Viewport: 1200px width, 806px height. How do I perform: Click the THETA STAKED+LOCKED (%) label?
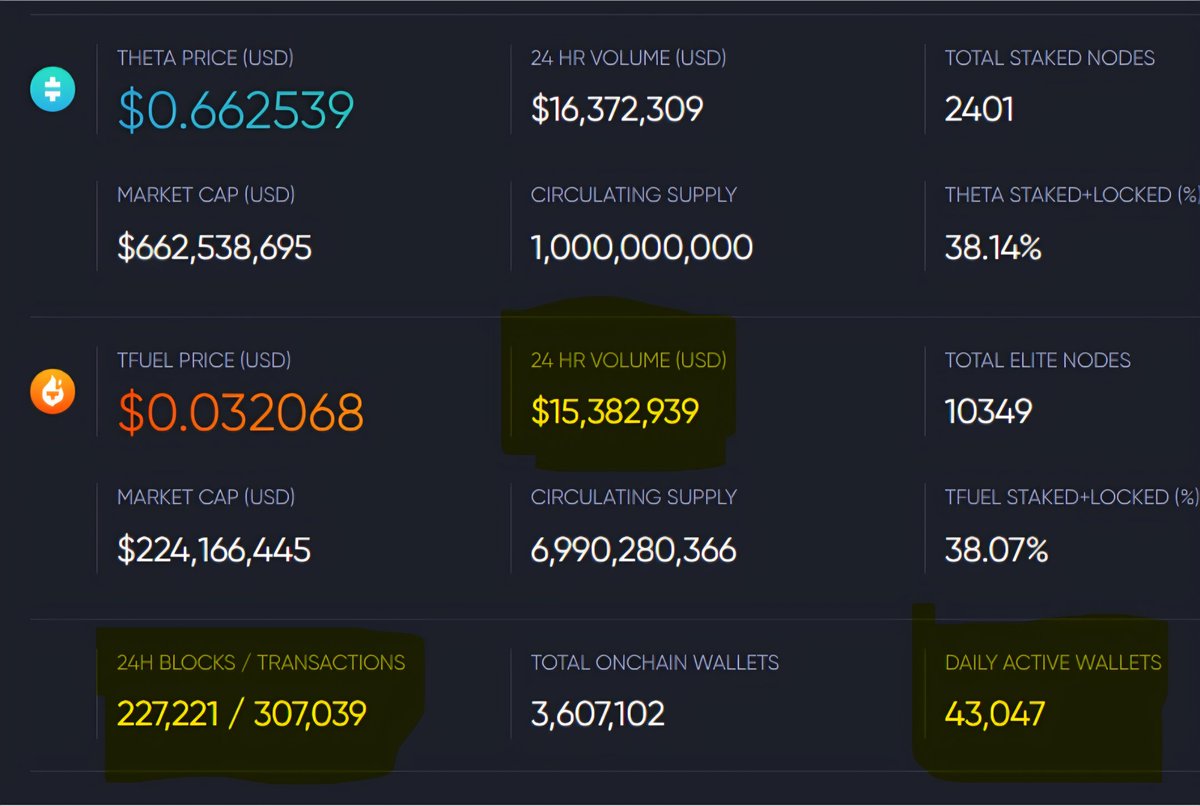(x=1072, y=194)
